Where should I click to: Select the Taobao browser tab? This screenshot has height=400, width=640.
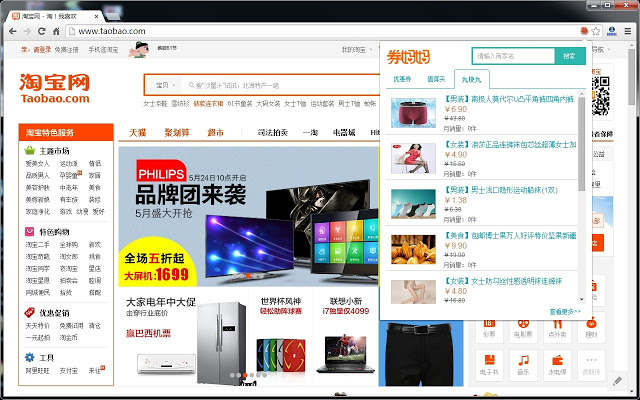[x=55, y=16]
